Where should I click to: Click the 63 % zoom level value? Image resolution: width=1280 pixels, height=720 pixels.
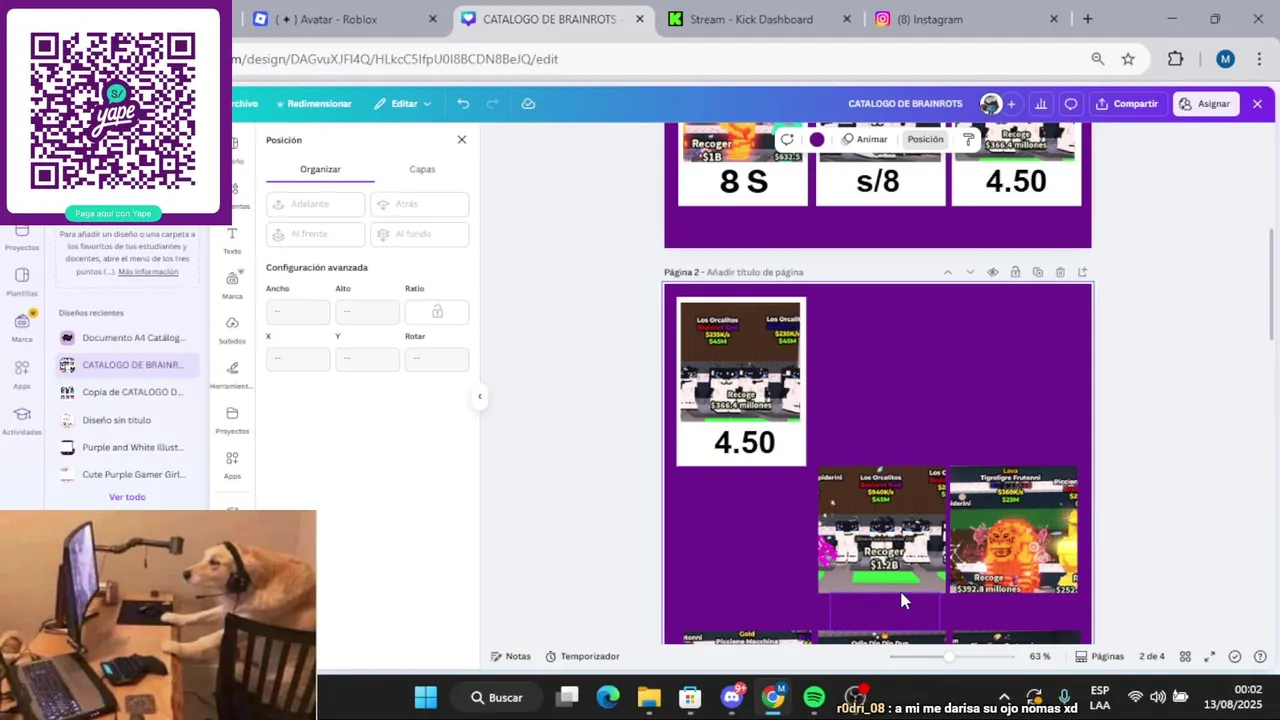(x=1040, y=657)
